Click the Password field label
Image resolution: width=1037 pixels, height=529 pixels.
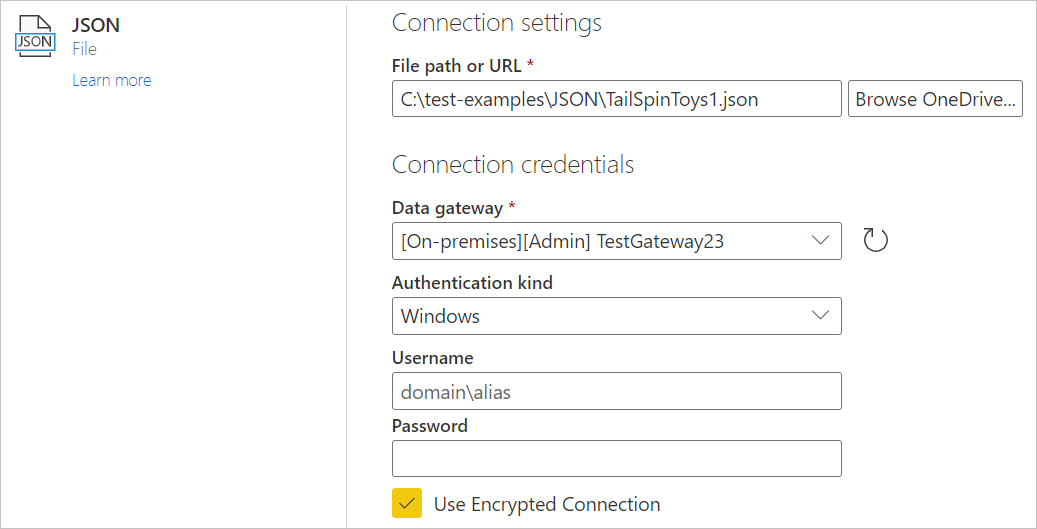coord(429,426)
